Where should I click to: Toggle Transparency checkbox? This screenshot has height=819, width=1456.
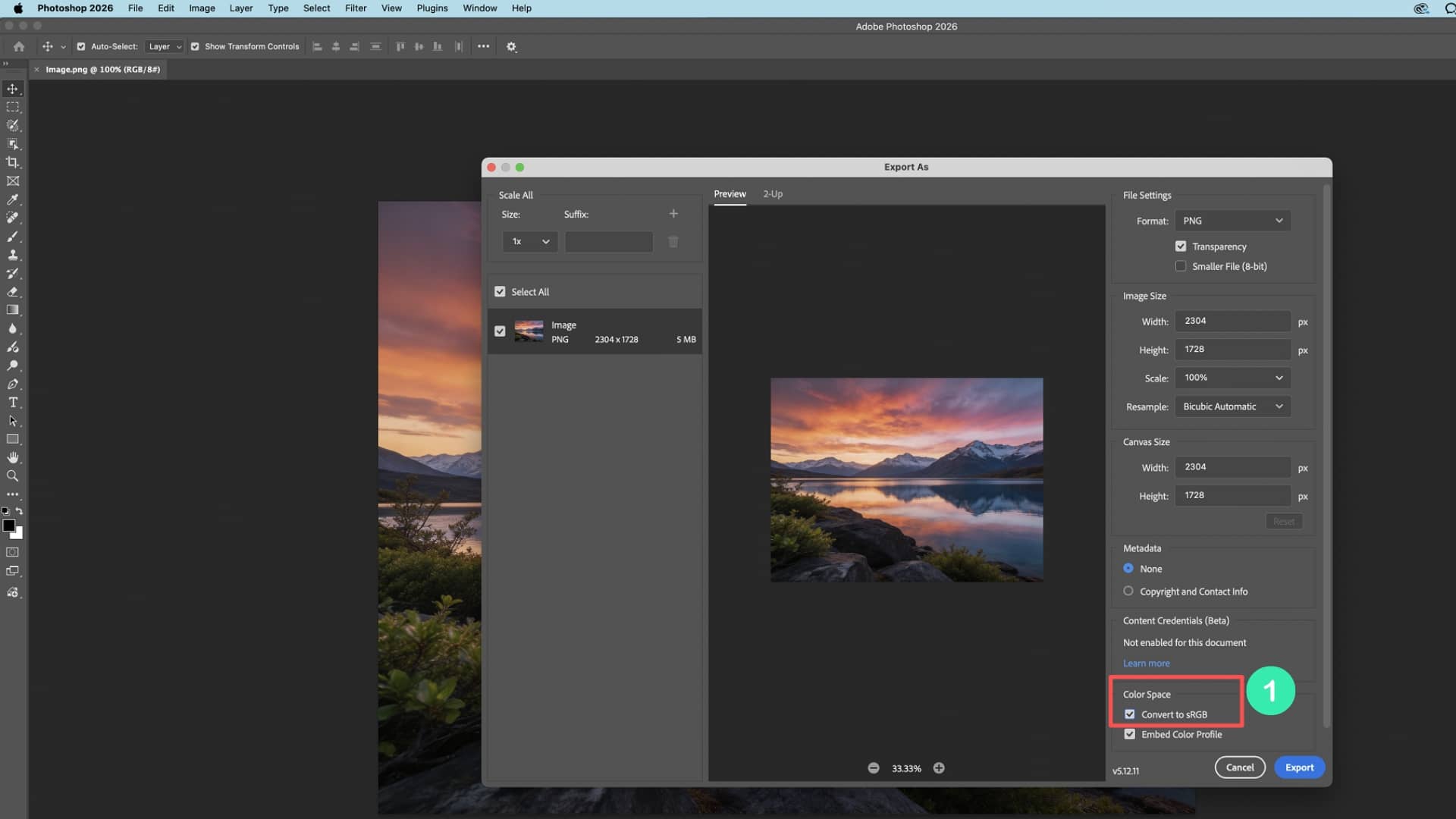(1181, 246)
